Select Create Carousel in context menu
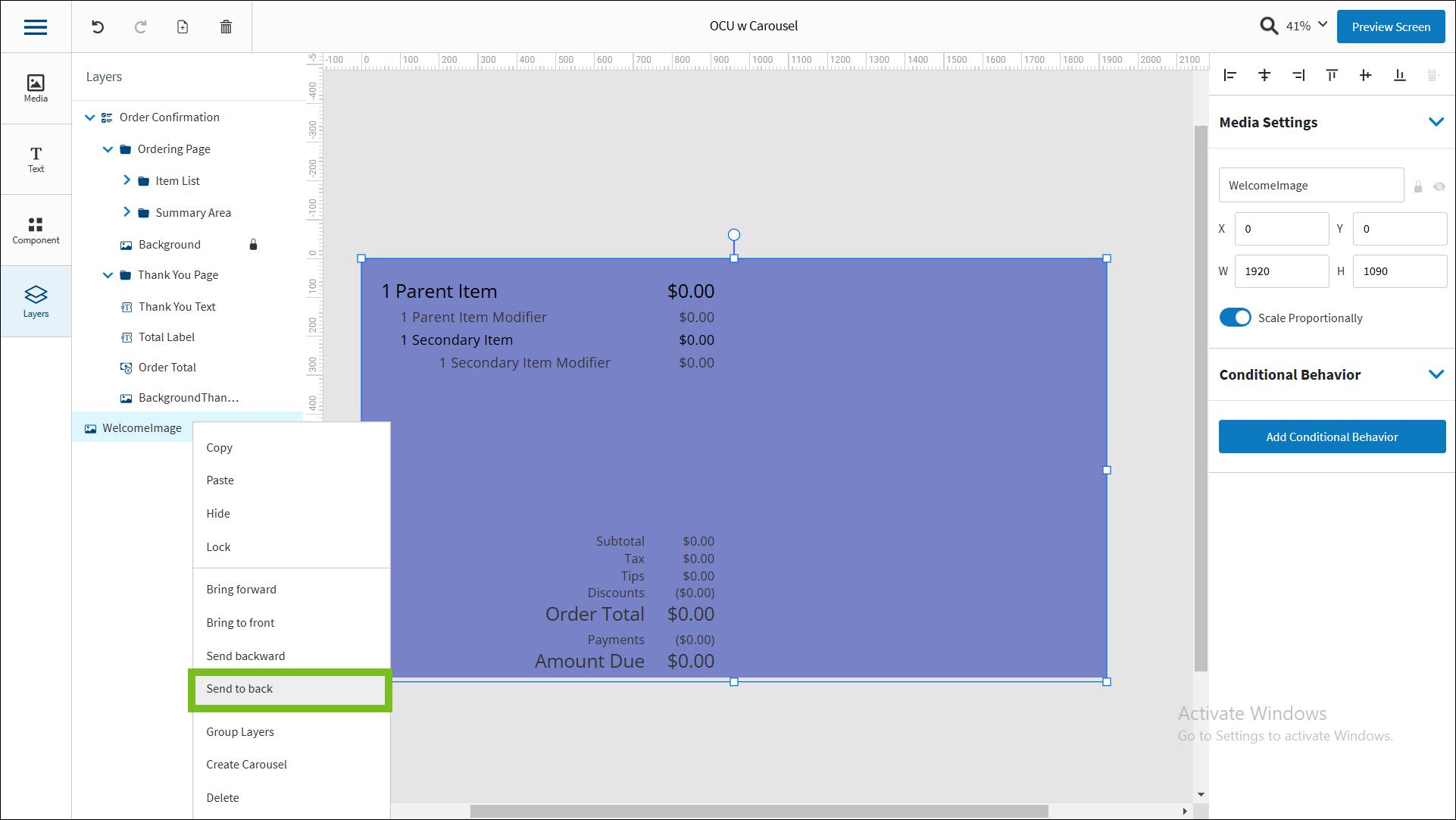Image resolution: width=1456 pixels, height=820 pixels. click(x=246, y=765)
